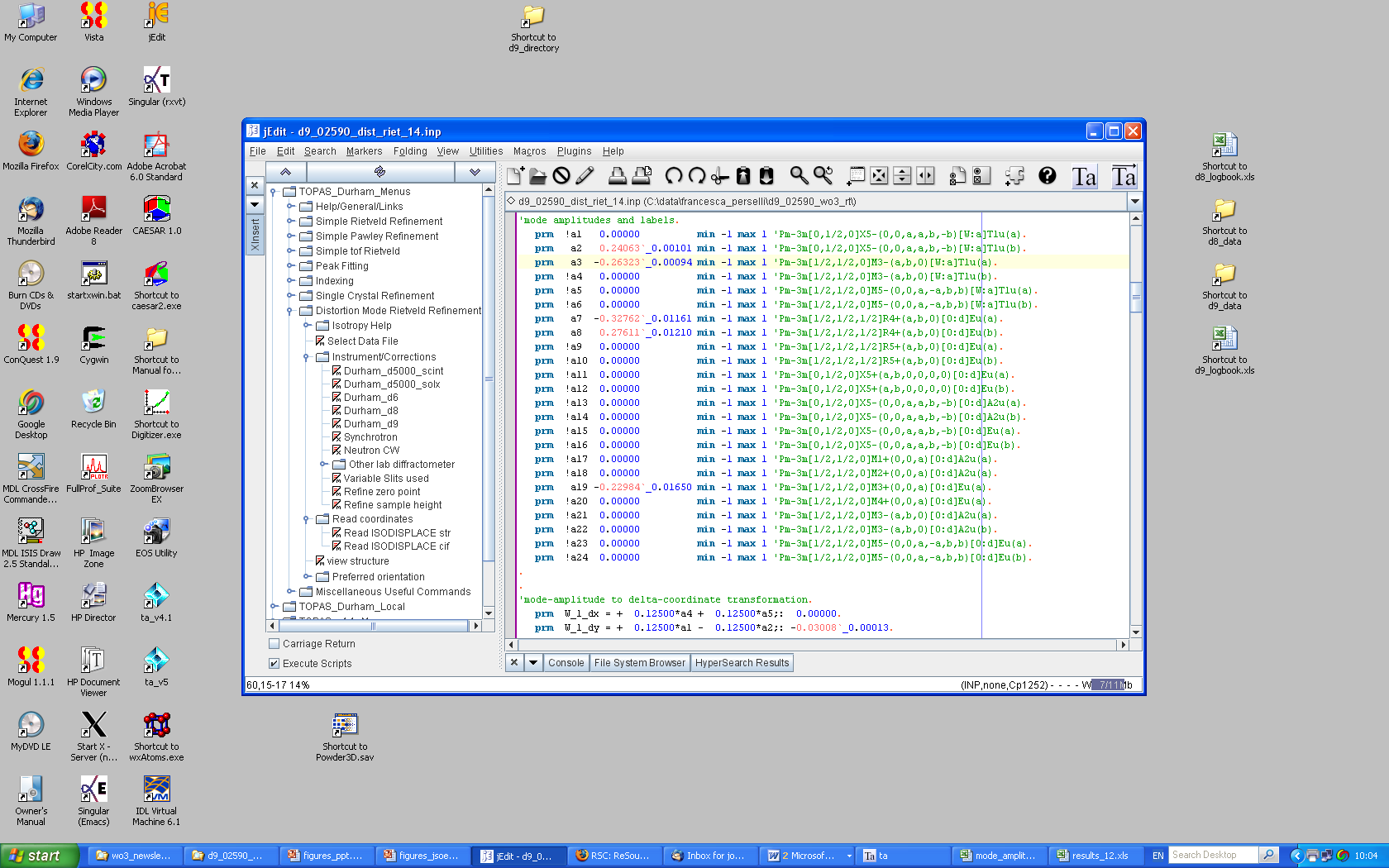
Task: Click the find next magnifier icon
Action: (823, 175)
